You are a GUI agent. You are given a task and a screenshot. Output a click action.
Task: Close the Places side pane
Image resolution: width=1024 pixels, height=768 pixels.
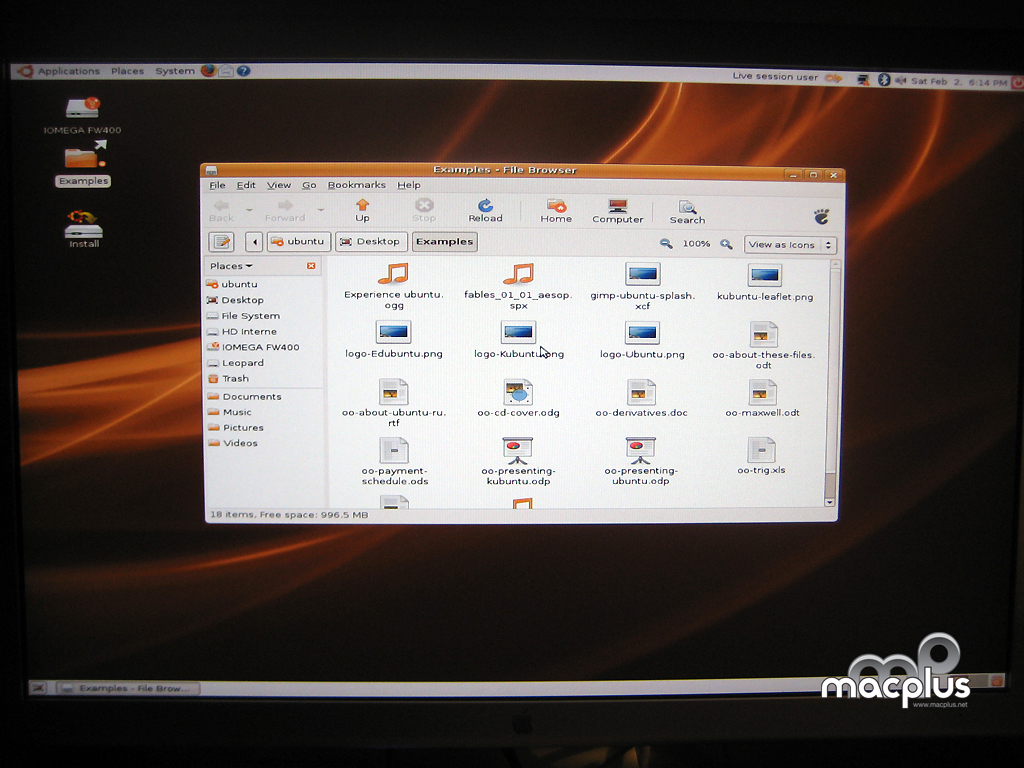(x=311, y=266)
